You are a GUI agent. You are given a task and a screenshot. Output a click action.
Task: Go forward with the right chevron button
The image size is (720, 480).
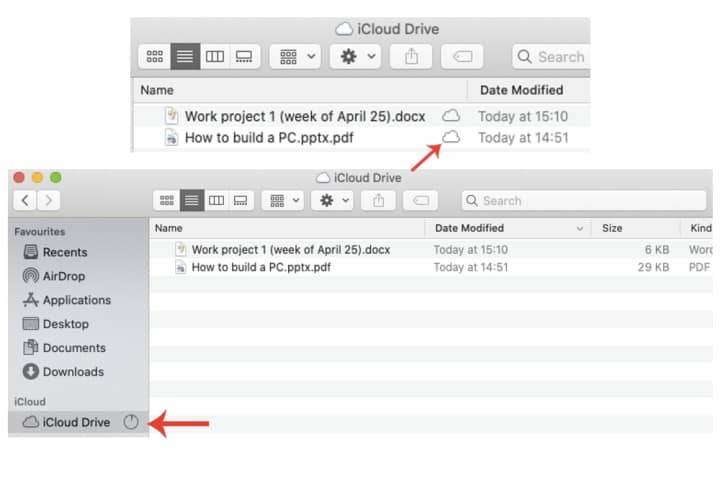tap(49, 200)
